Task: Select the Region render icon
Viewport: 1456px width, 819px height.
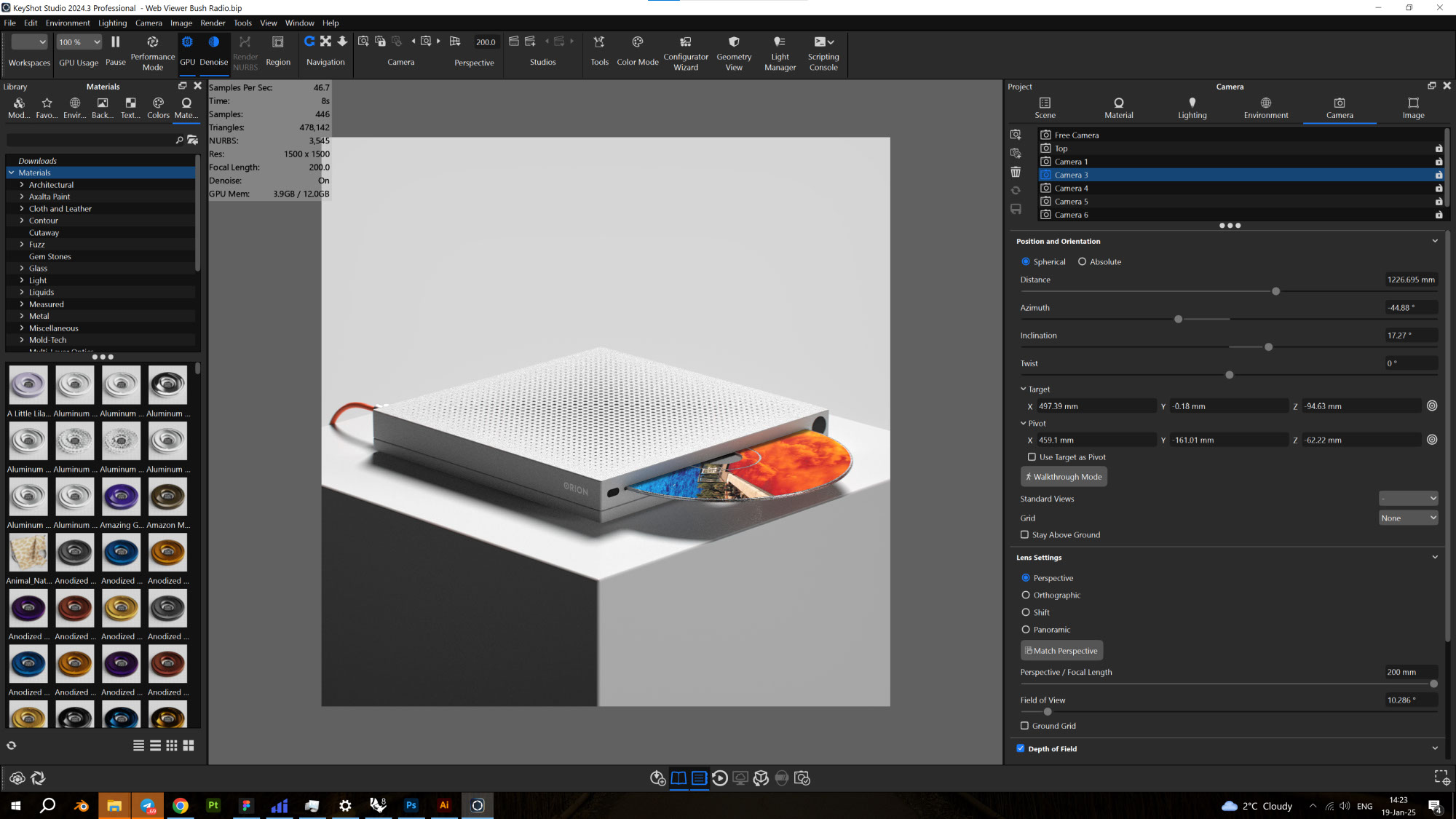Action: pos(277,43)
